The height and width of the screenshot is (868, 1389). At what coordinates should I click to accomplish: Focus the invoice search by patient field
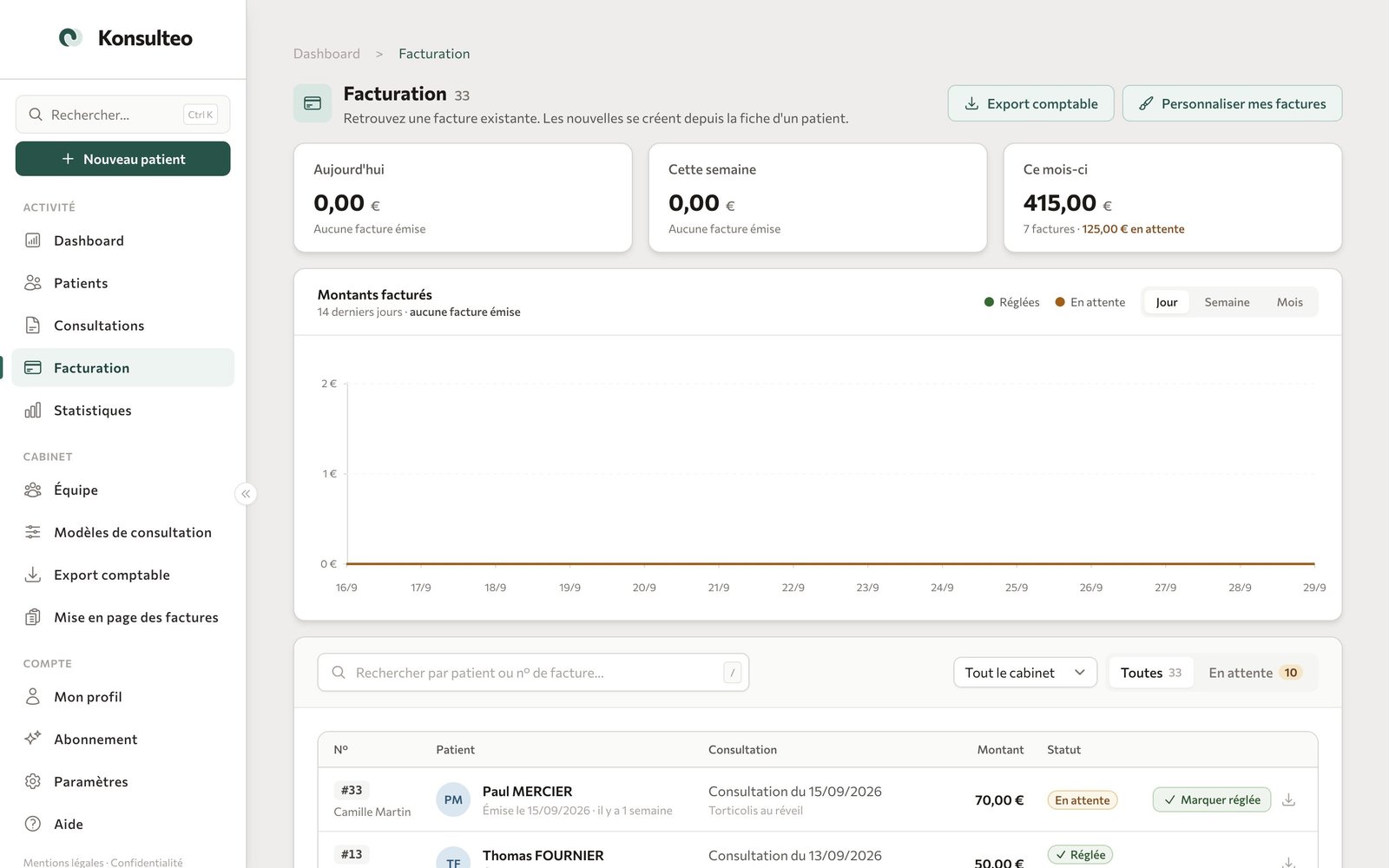click(533, 673)
